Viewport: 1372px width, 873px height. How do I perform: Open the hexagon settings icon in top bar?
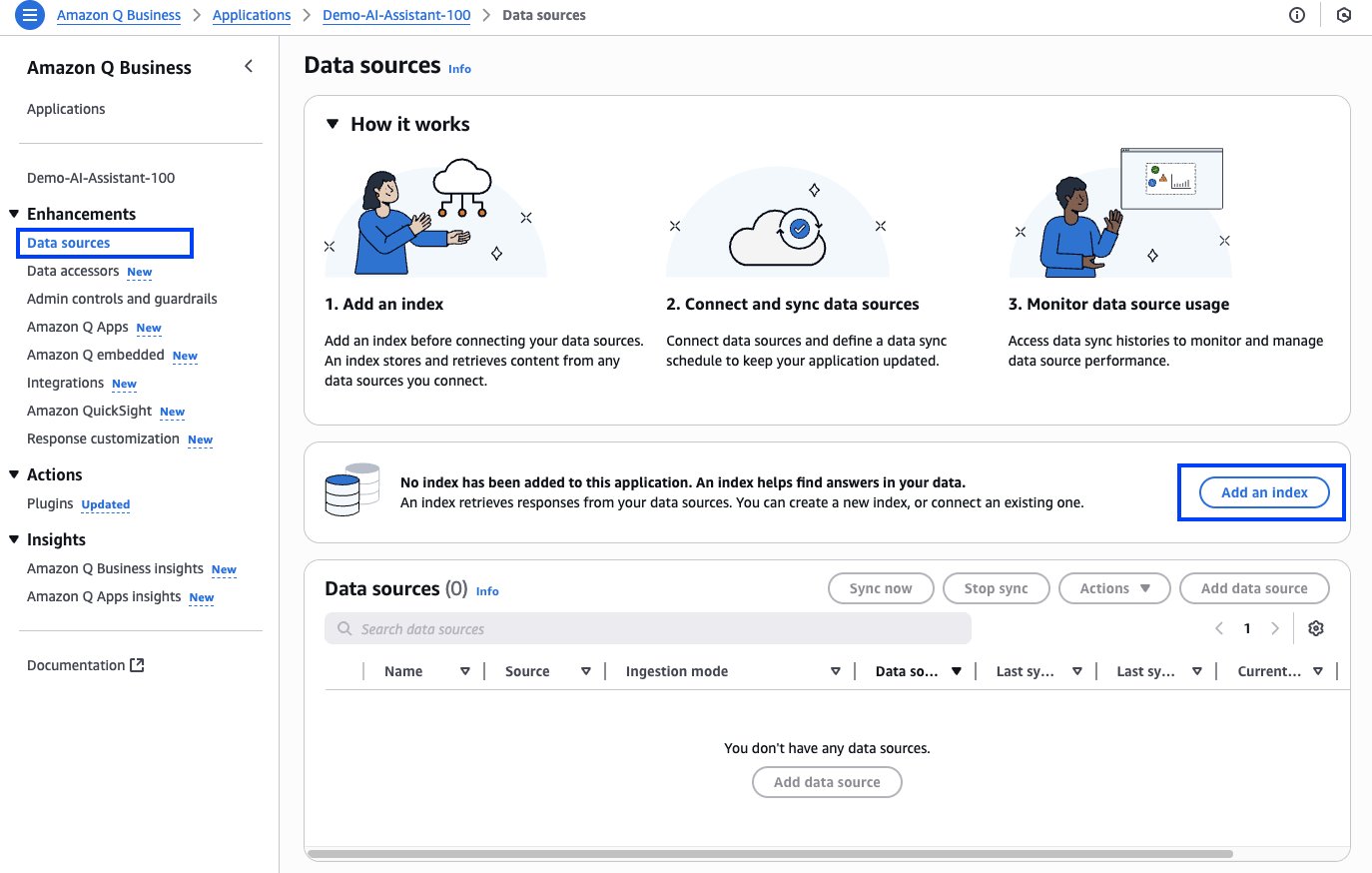[1344, 15]
